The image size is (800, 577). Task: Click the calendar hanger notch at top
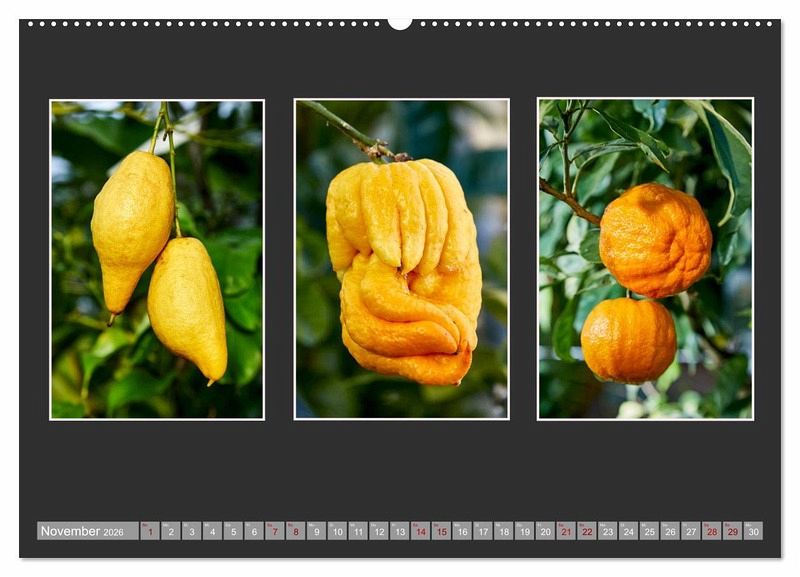tap(400, 23)
